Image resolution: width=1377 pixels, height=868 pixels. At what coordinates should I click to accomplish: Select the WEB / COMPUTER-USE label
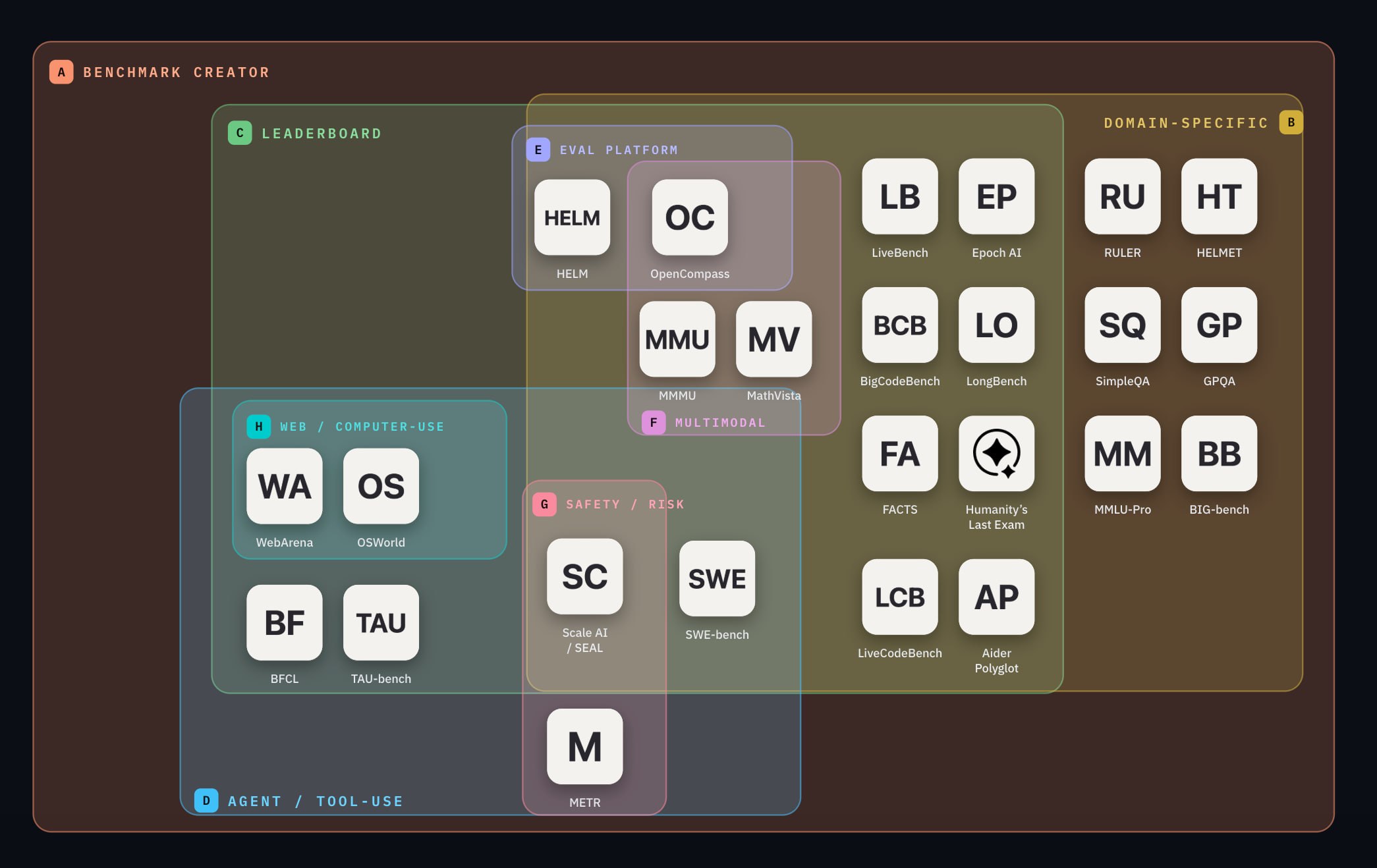click(362, 427)
